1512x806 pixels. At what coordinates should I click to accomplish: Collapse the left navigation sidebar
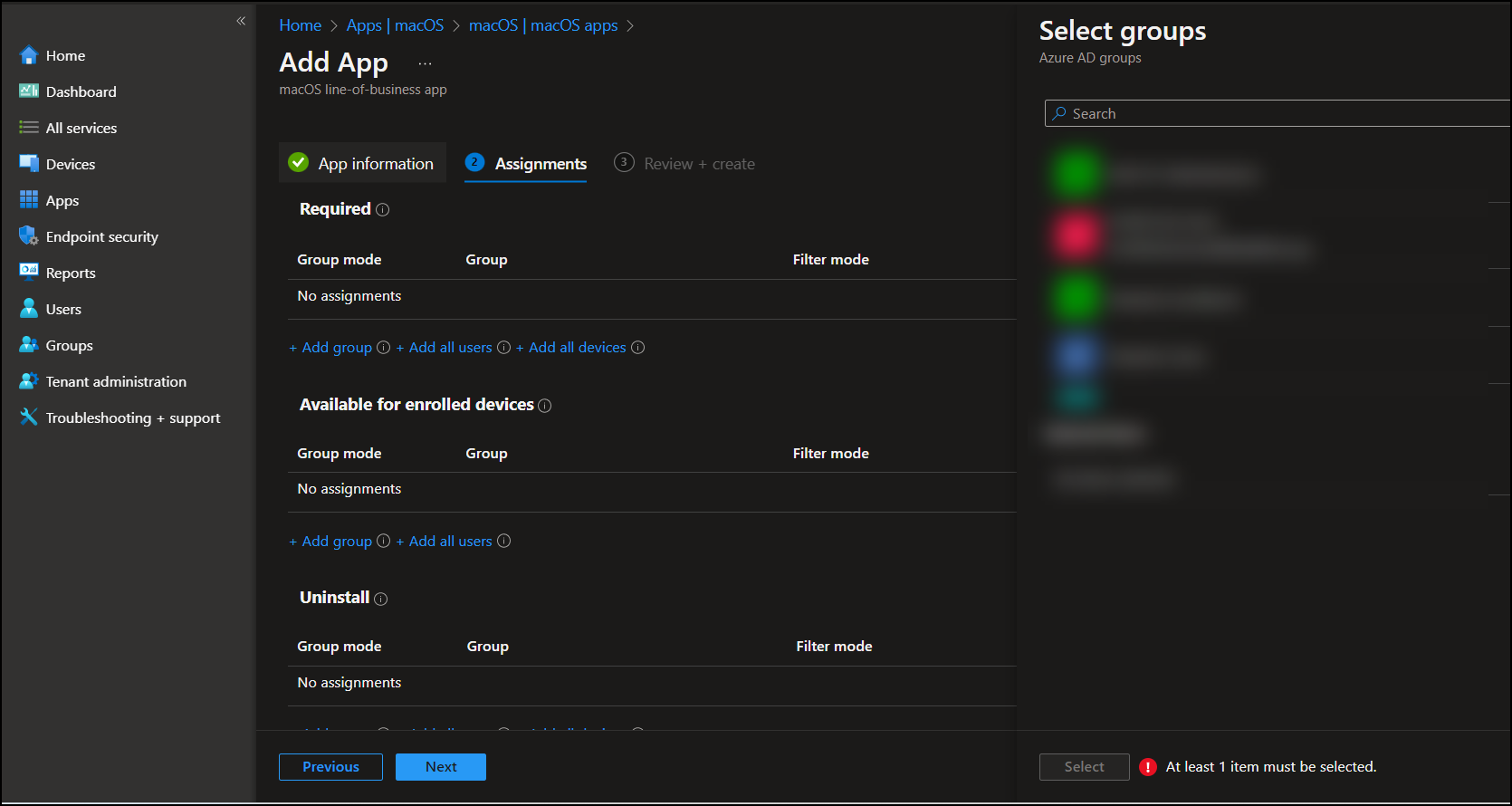click(241, 21)
